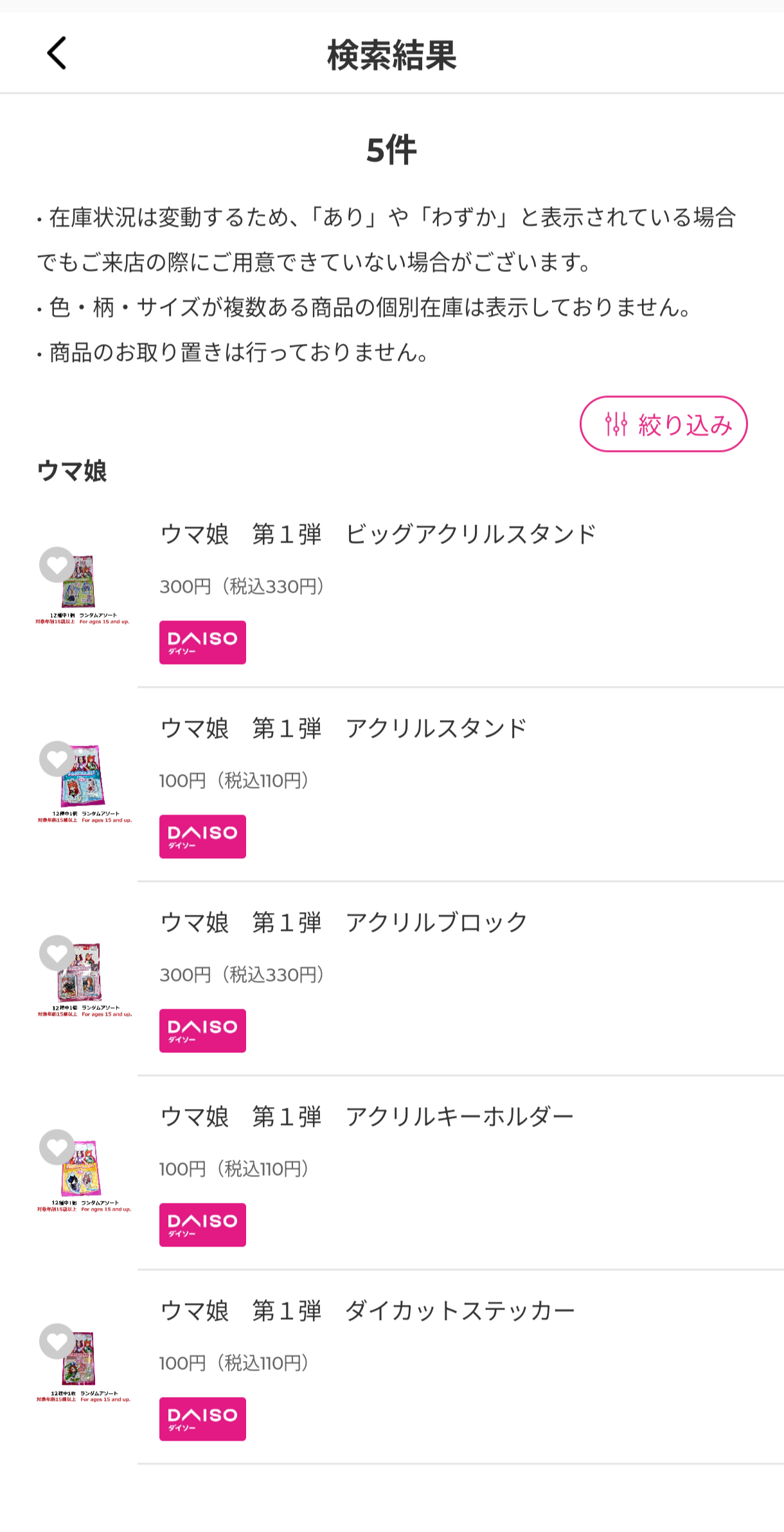
Task: Favorite the ビッグアクリルスタンド item with heart
Action: point(57,564)
